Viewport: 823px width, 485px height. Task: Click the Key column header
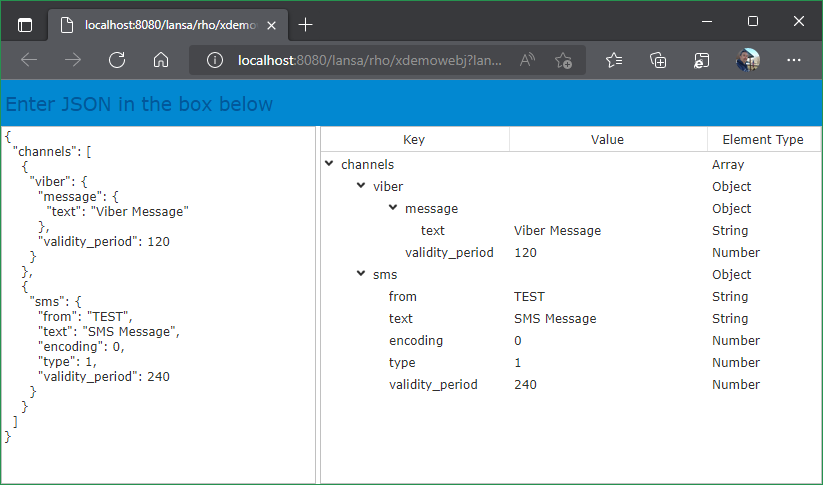413,139
